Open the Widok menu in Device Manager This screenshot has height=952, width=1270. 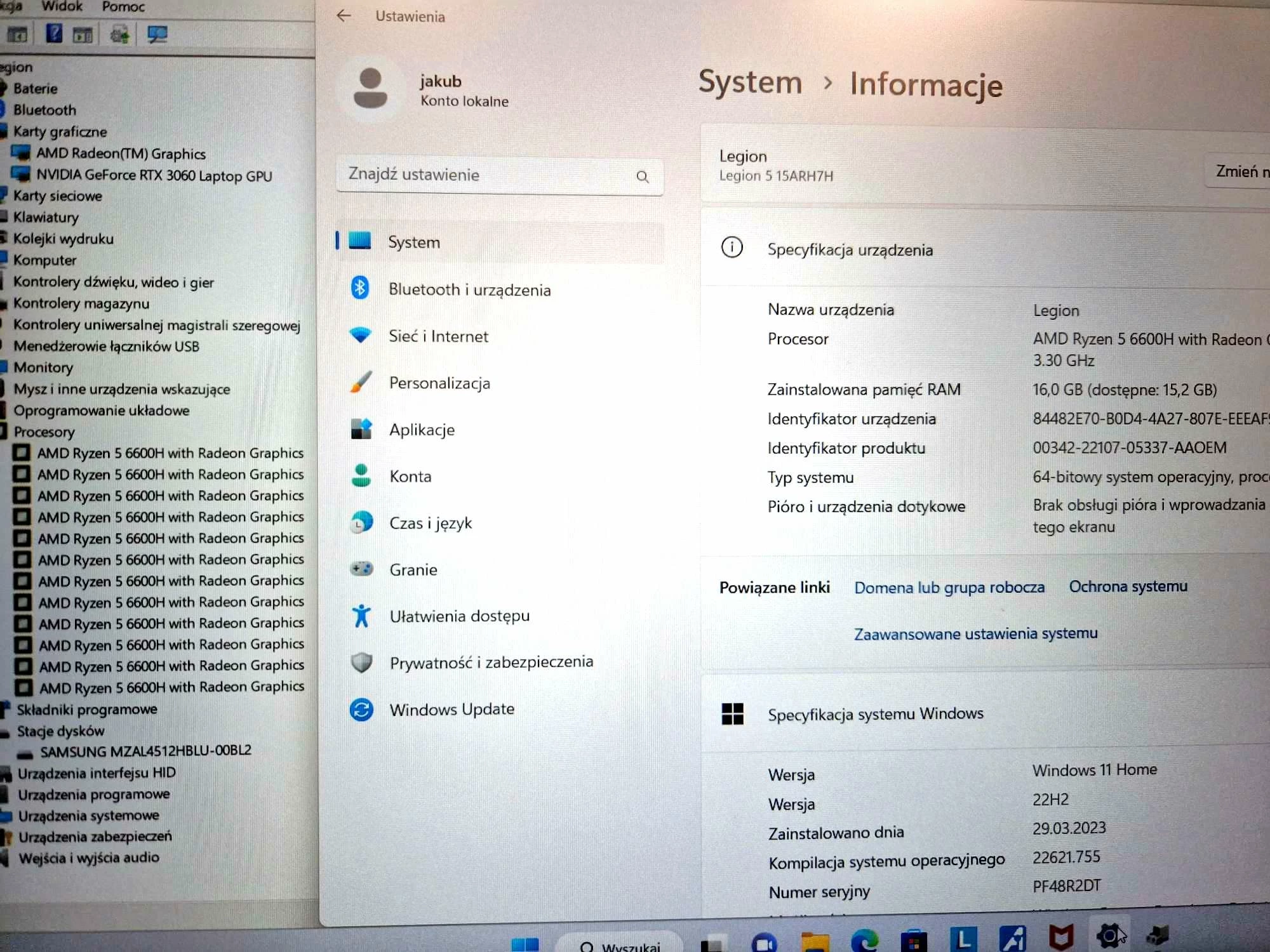pos(62,6)
